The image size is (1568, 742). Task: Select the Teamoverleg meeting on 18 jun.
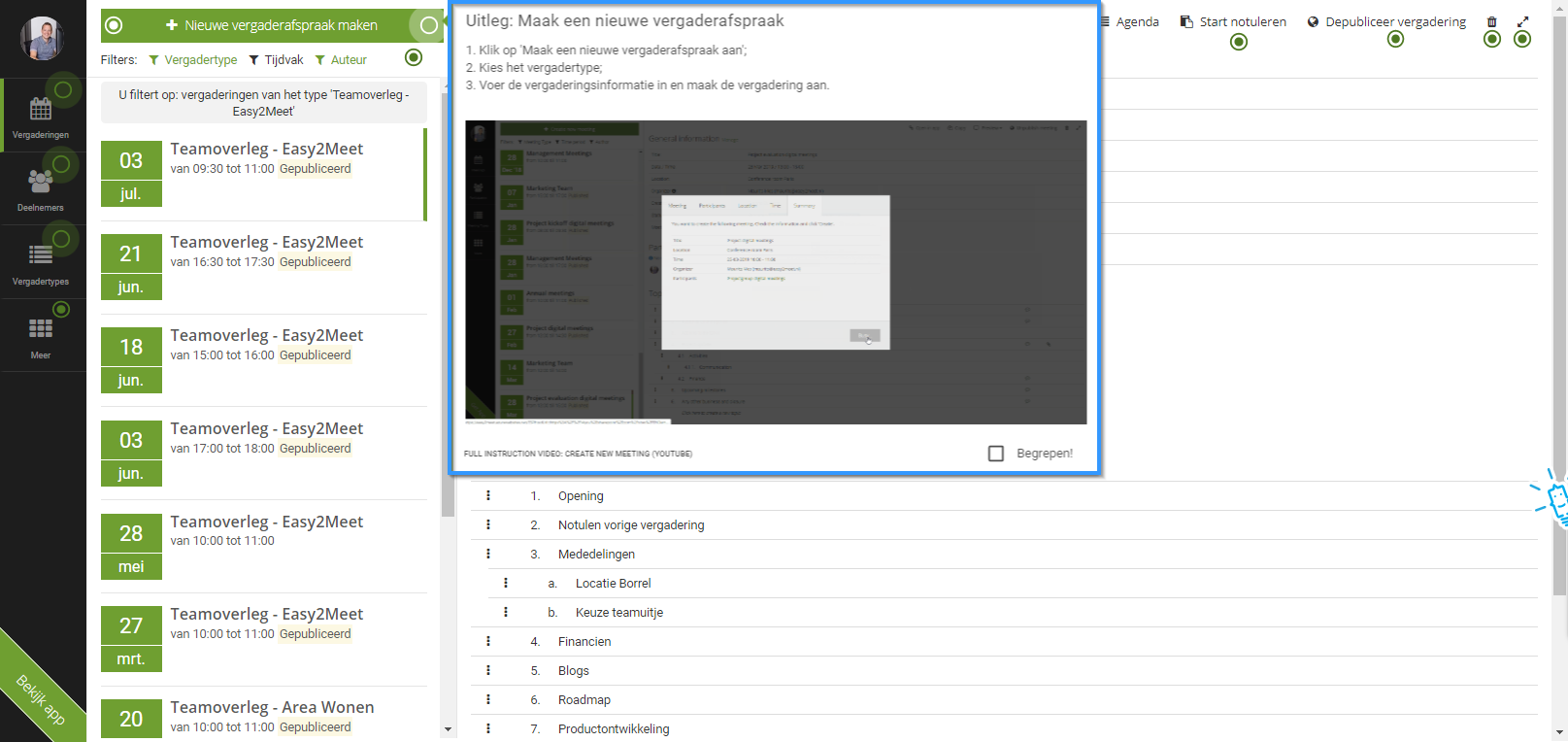pos(264,361)
